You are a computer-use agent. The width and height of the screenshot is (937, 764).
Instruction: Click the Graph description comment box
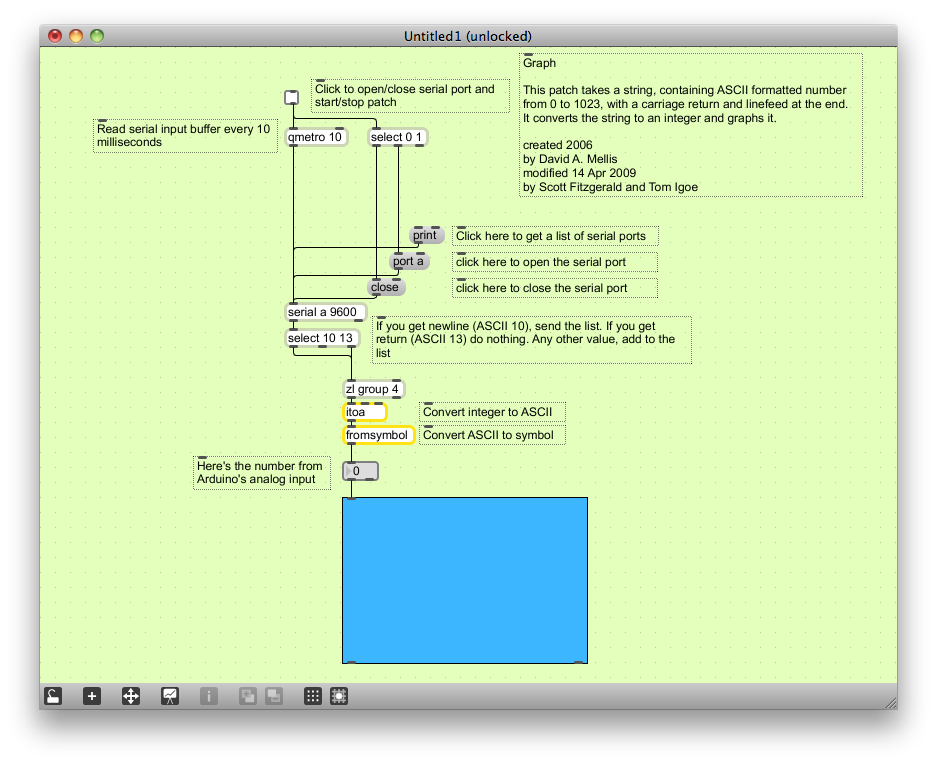tap(691, 125)
